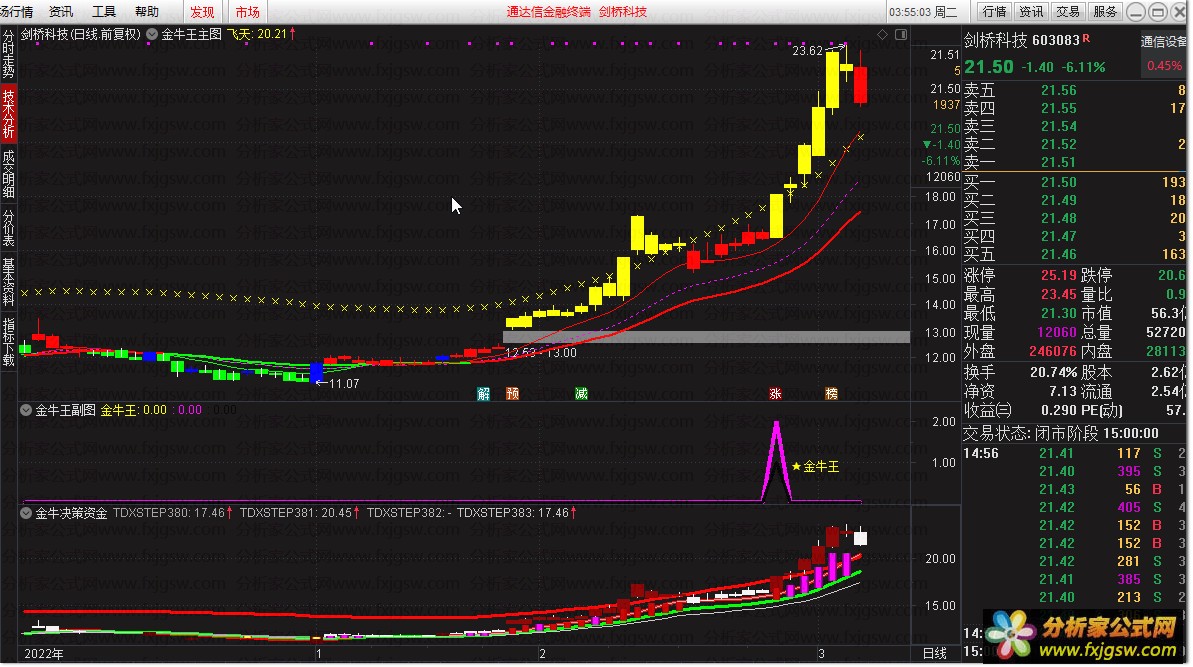Expand the 金牛王主图 indicator dropdown arrow

(x=152, y=34)
